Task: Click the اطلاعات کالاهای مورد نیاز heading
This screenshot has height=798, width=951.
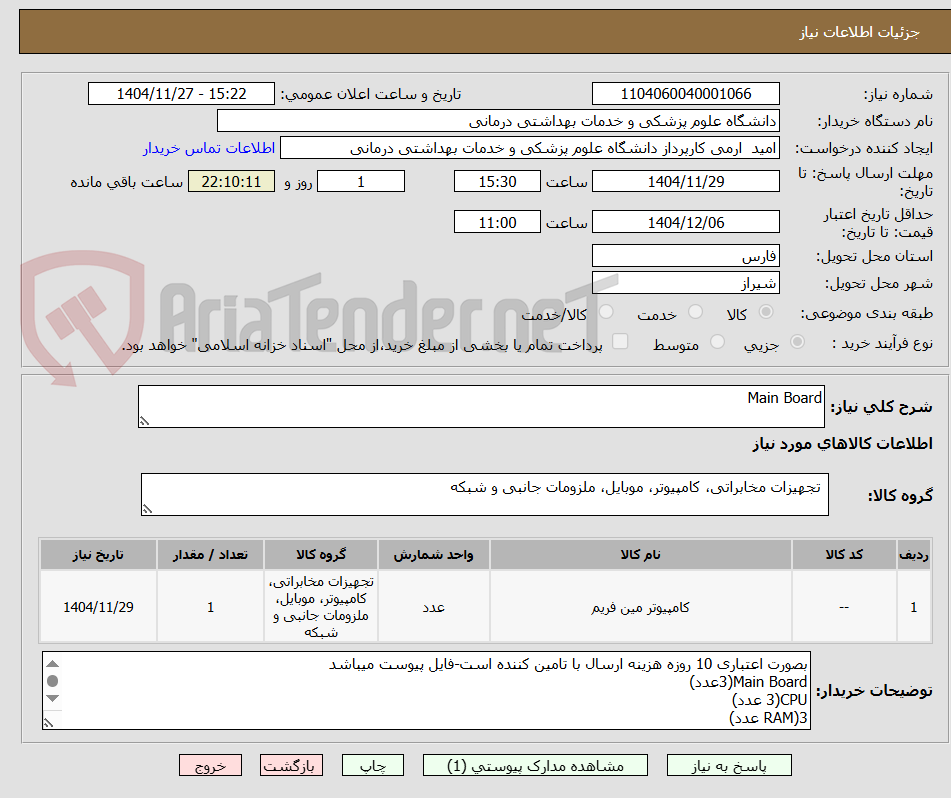Action: pyautogui.click(x=842, y=443)
